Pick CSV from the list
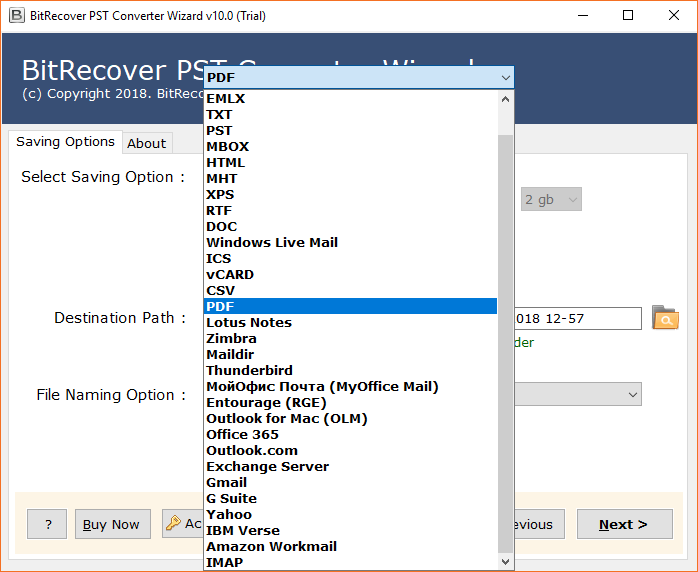This screenshot has width=698, height=572. click(x=350, y=291)
